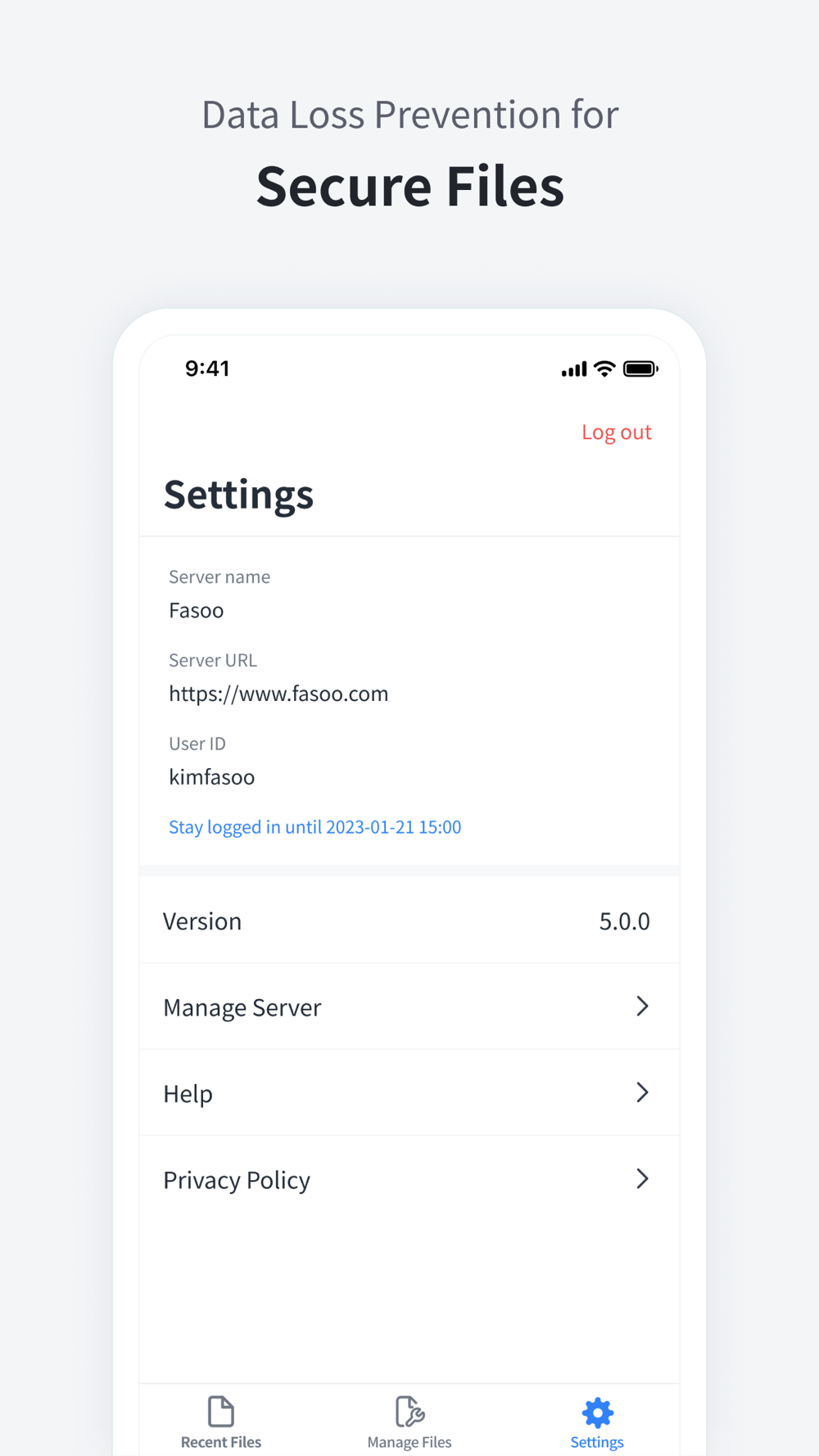Viewport: 819px width, 1456px height.
Task: Open the Manage Server row
Action: (409, 1006)
